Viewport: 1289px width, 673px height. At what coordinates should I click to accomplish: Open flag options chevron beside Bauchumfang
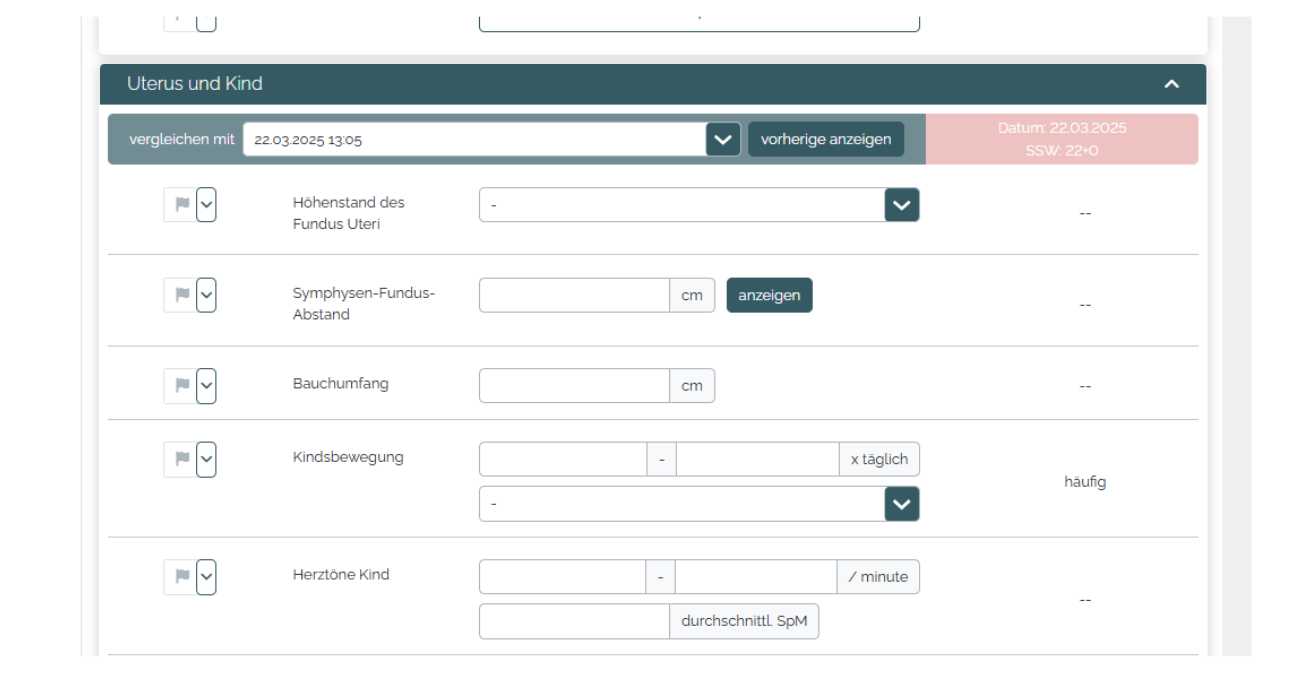click(206, 386)
